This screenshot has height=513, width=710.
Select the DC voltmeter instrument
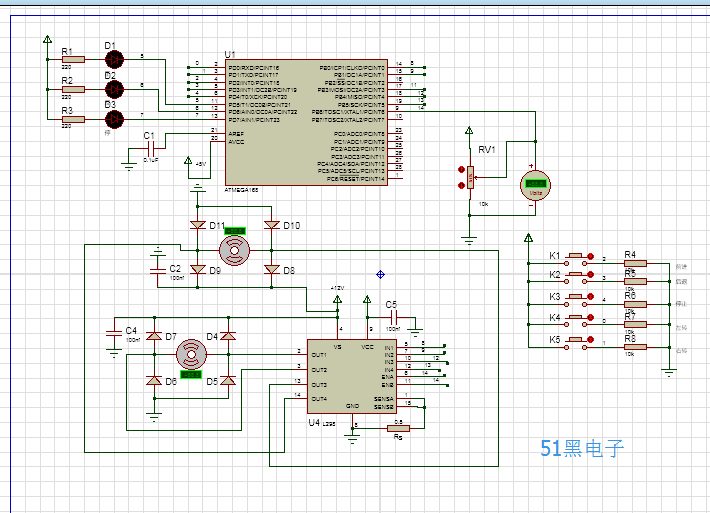coord(537,185)
